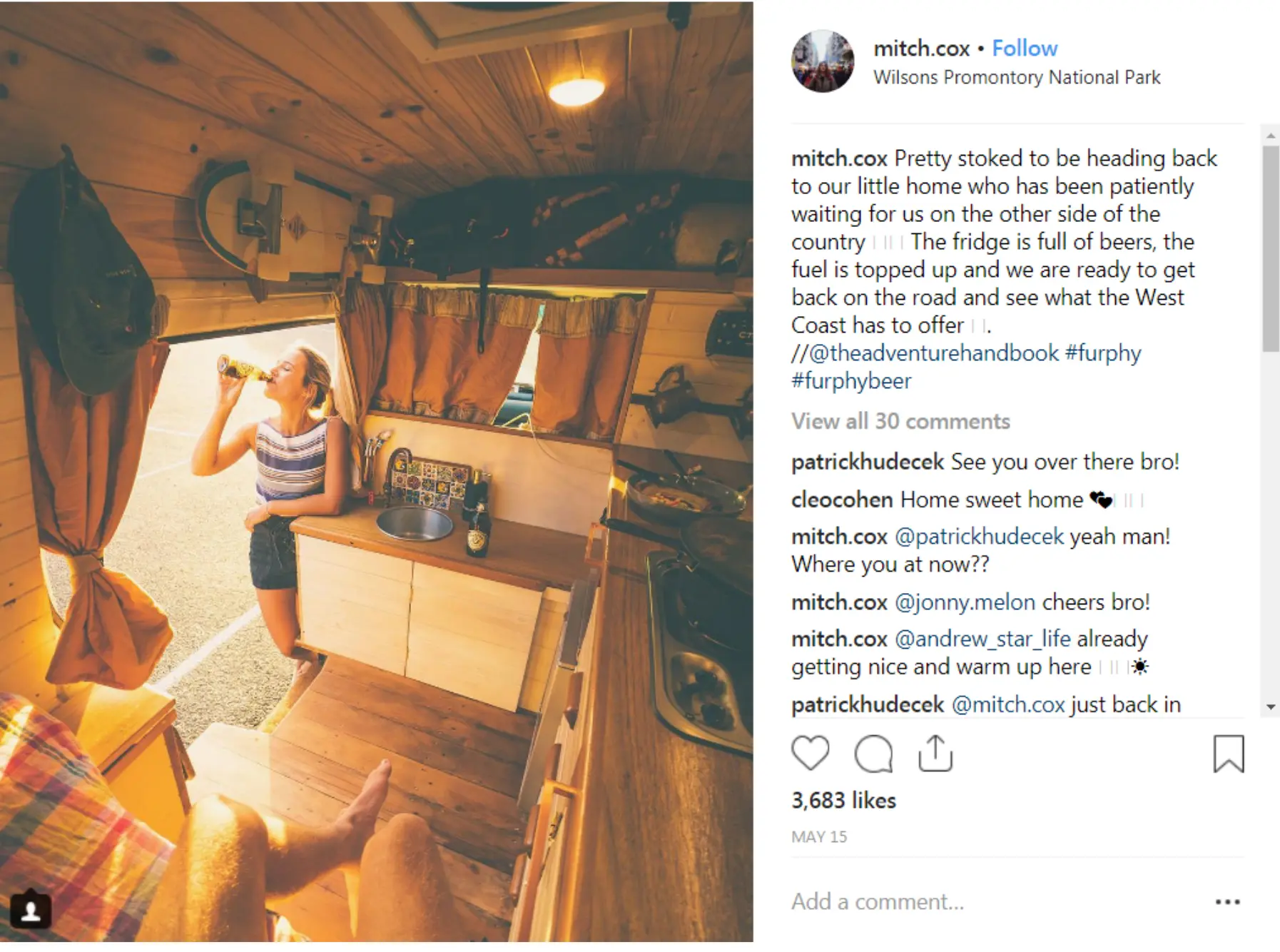The height and width of the screenshot is (952, 1280).
Task: Open the @andrew_star_life mention
Action: coord(982,639)
